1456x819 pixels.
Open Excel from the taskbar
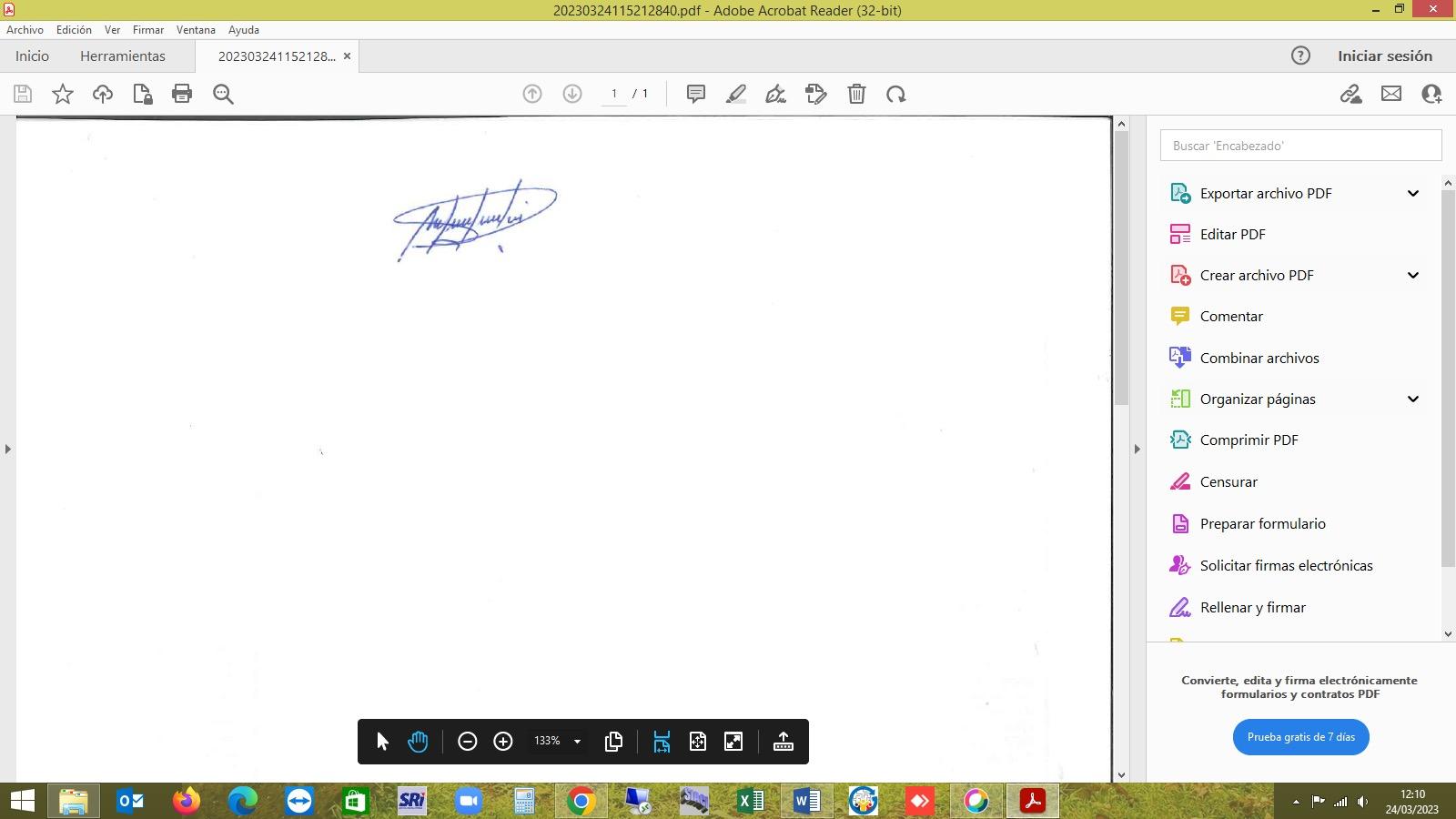pos(751,801)
